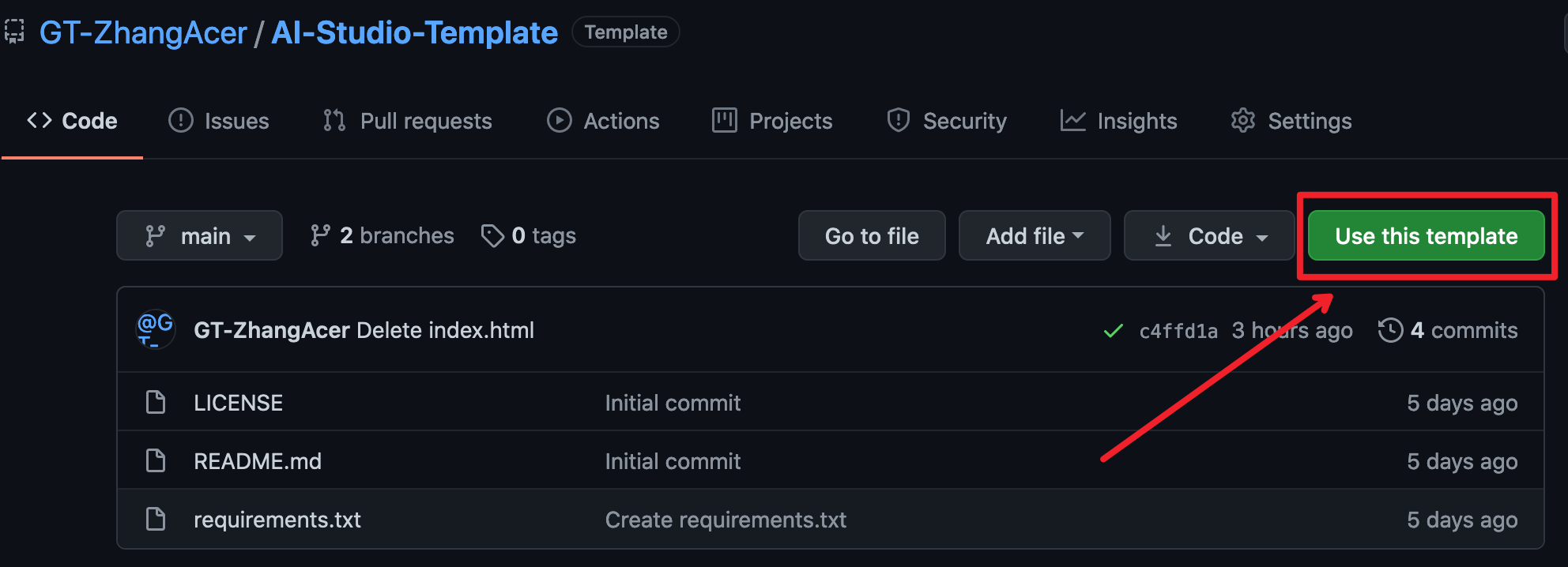This screenshot has width=1568, height=567.
Task: Click the 3 hours ago timestamp
Action: [1292, 330]
